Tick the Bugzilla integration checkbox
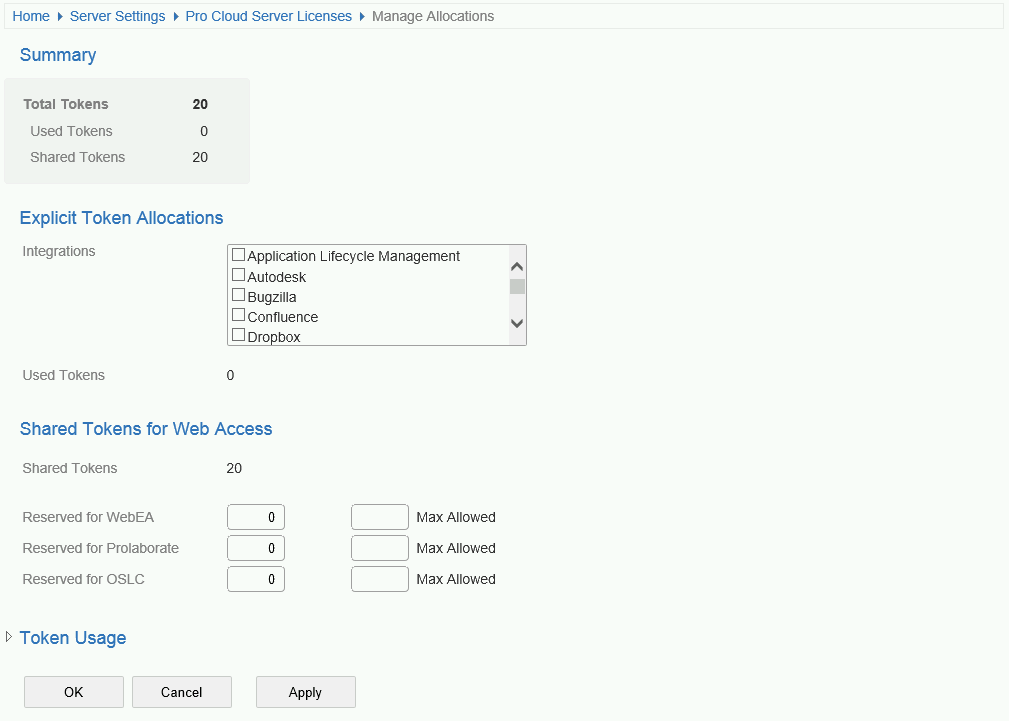The height and width of the screenshot is (721, 1009). tap(238, 295)
